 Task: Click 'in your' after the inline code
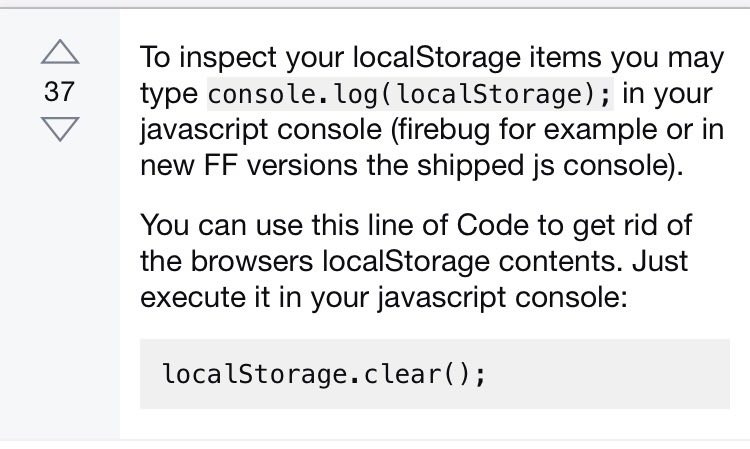point(667,94)
